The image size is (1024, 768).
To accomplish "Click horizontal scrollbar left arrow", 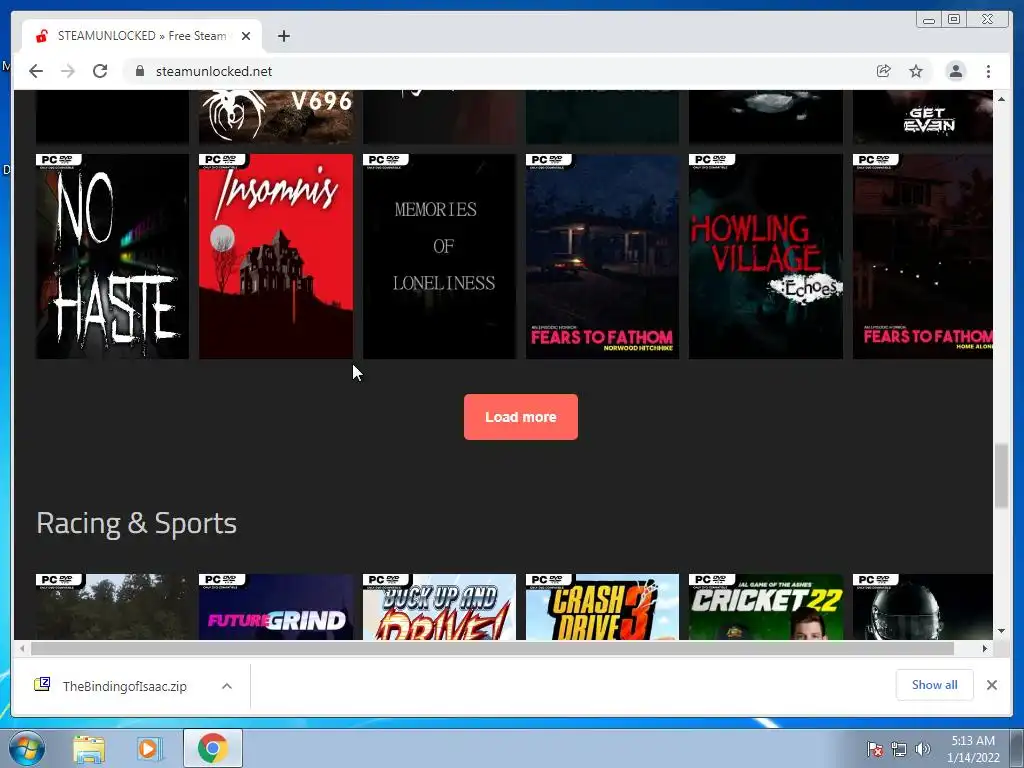I will [x=22, y=648].
